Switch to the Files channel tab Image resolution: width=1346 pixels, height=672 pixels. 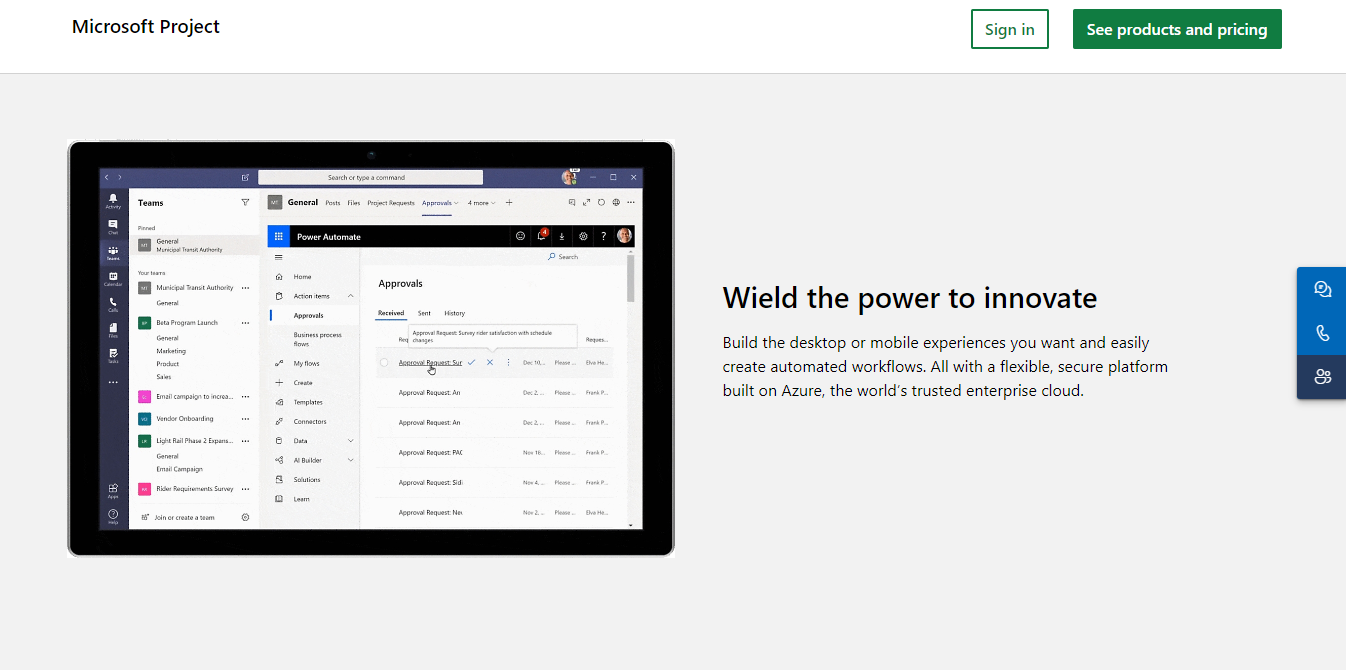point(354,202)
